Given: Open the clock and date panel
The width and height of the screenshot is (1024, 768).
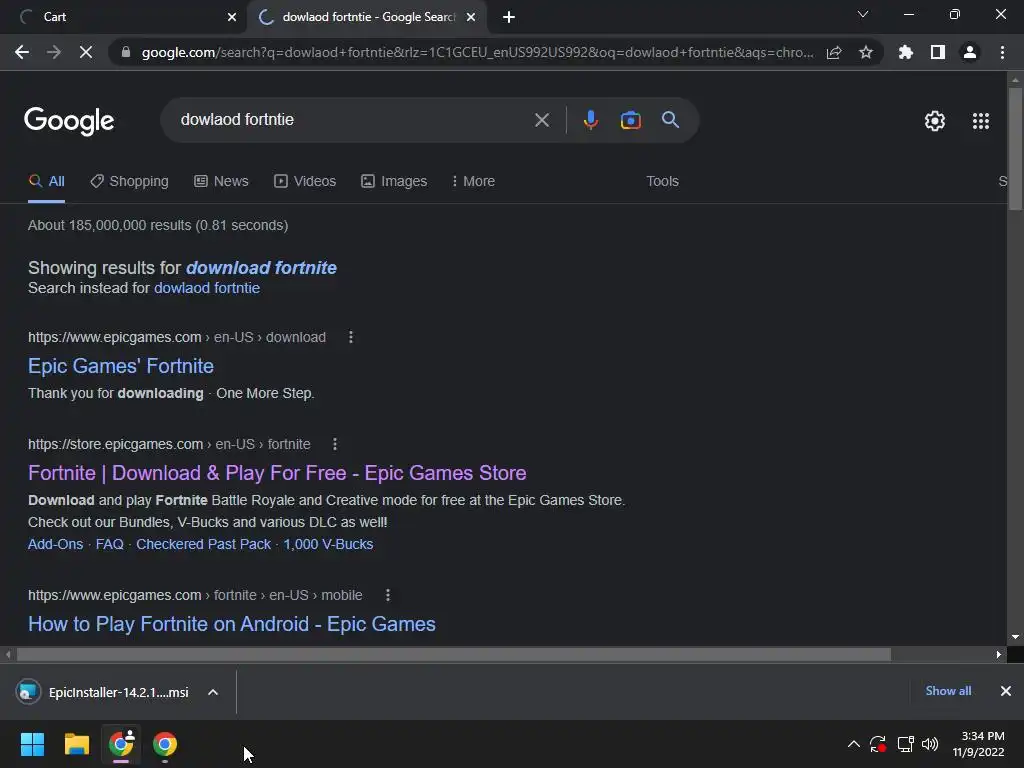Looking at the screenshot, I should coord(978,744).
